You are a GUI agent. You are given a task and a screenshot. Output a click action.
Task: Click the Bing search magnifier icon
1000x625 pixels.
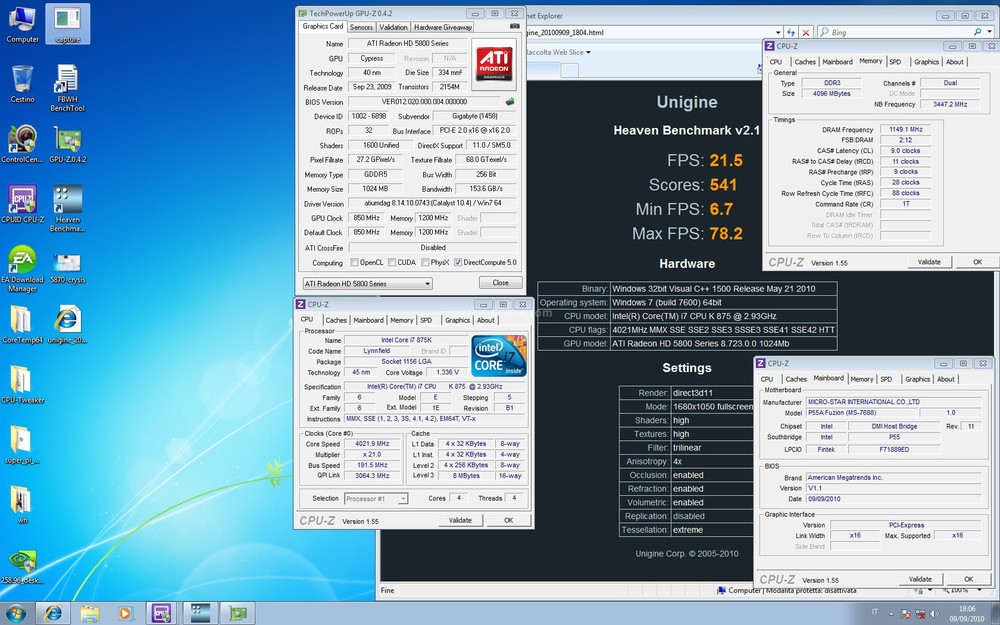pyautogui.click(x=978, y=32)
